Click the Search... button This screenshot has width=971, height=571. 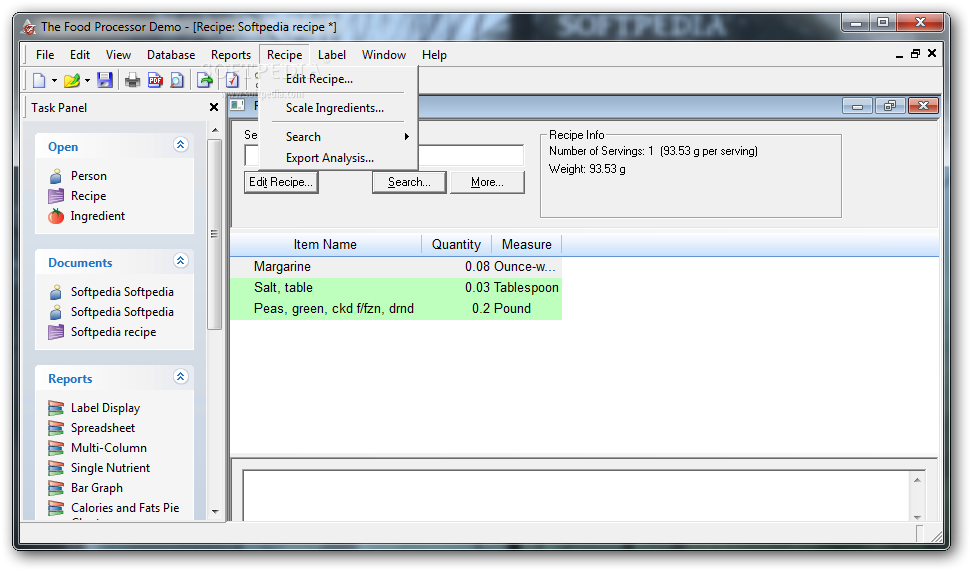click(409, 182)
